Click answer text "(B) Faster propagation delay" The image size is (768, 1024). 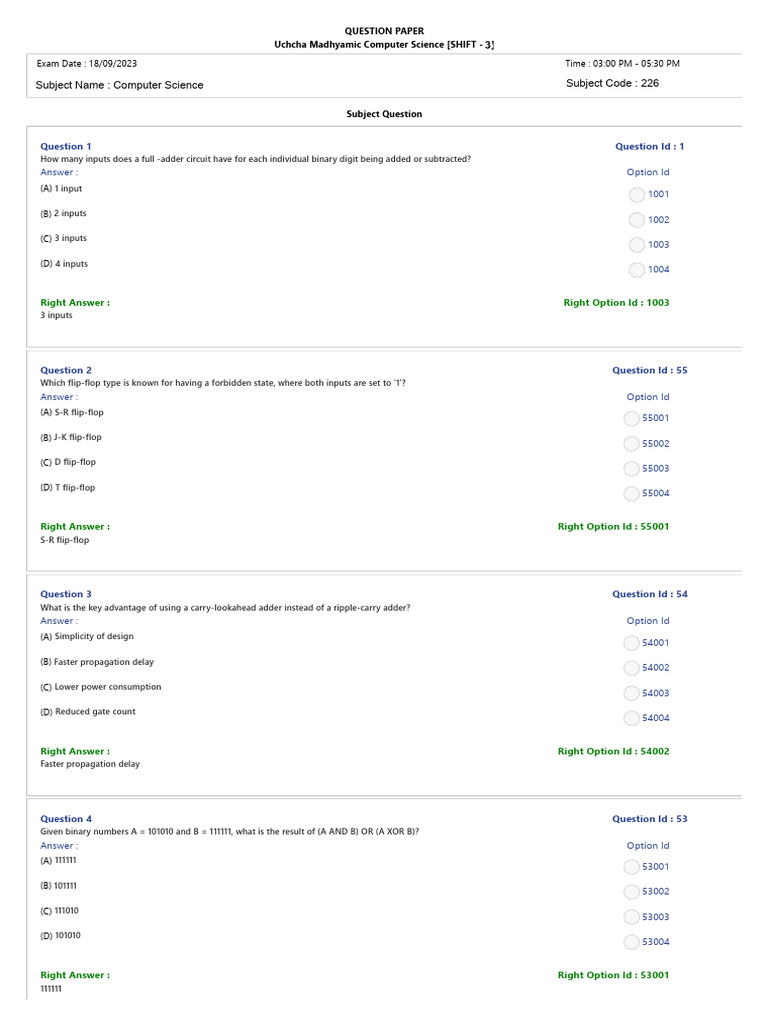(x=97, y=662)
